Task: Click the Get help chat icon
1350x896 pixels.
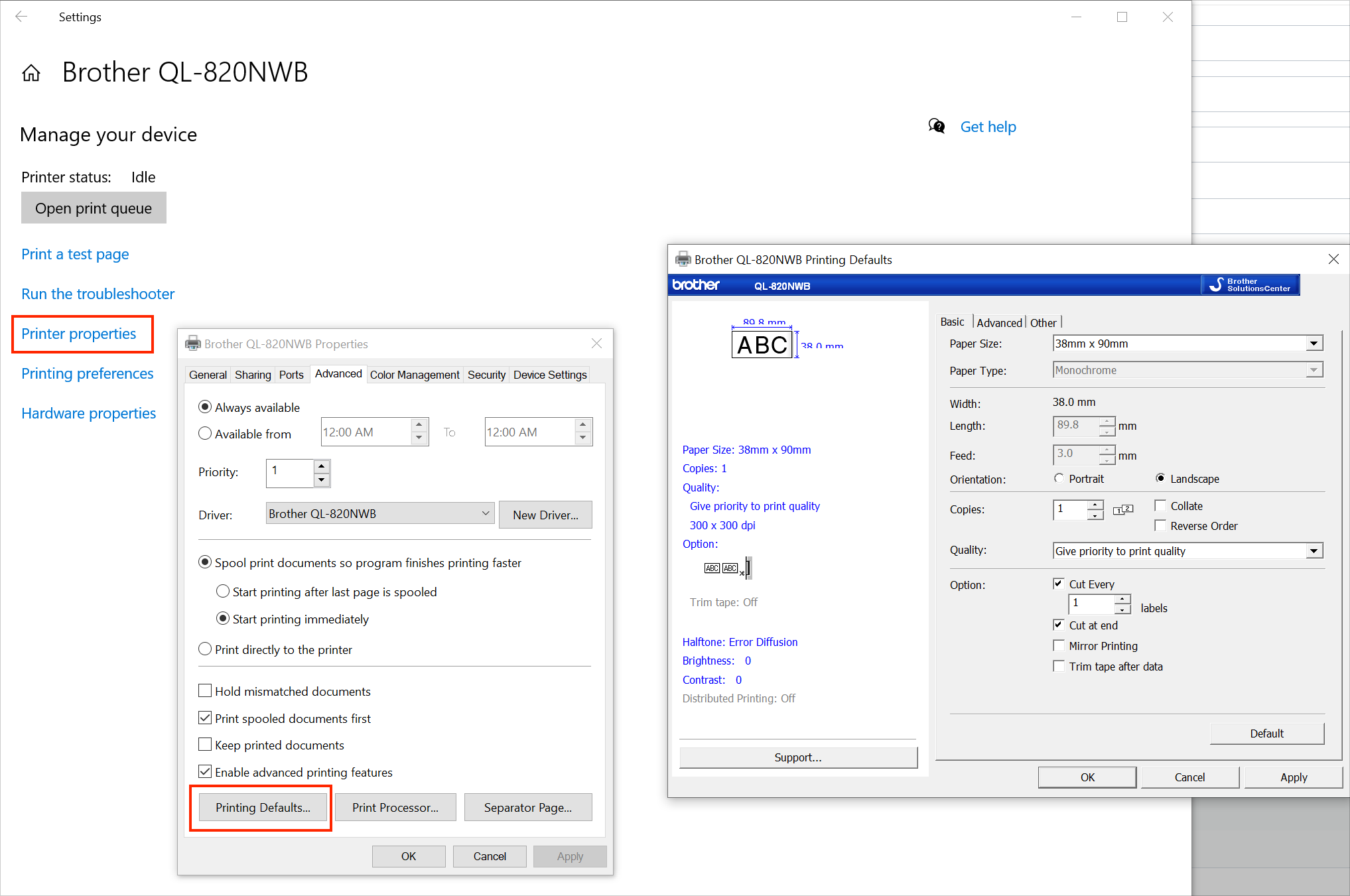Action: click(937, 126)
